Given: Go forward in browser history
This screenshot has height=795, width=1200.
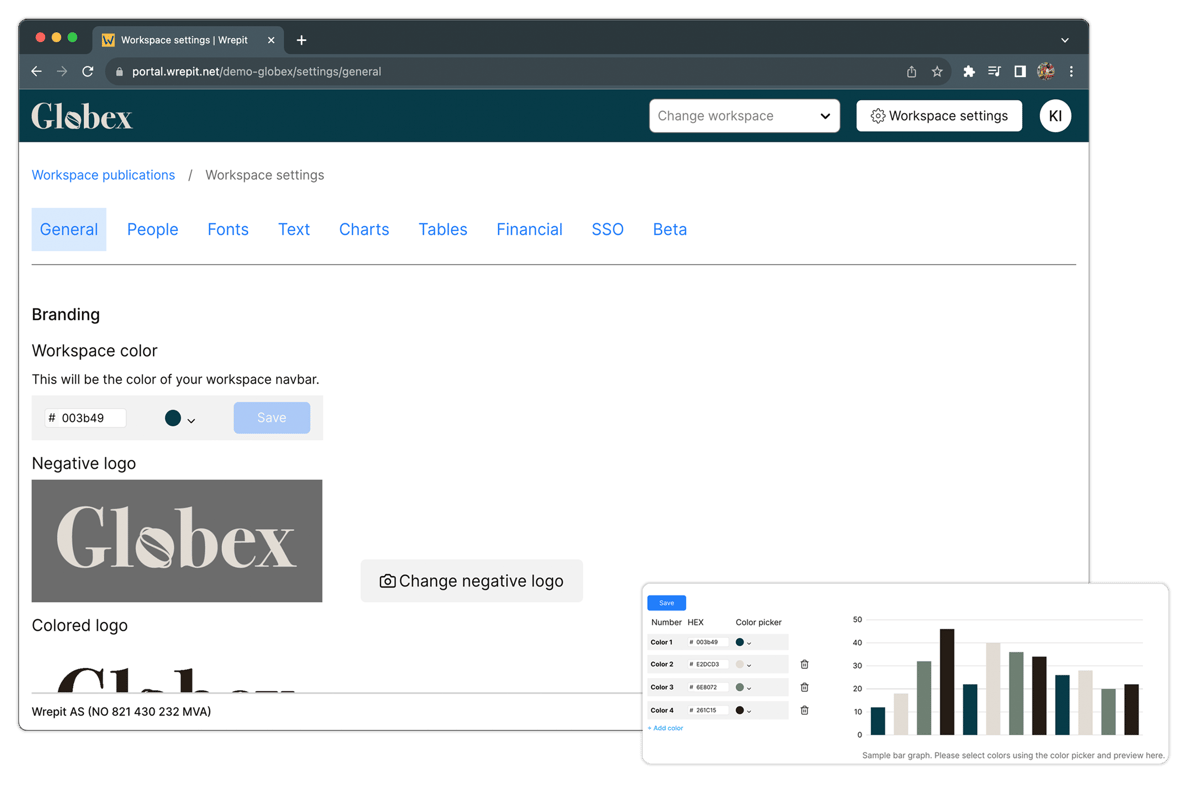Looking at the screenshot, I should pyautogui.click(x=62, y=71).
